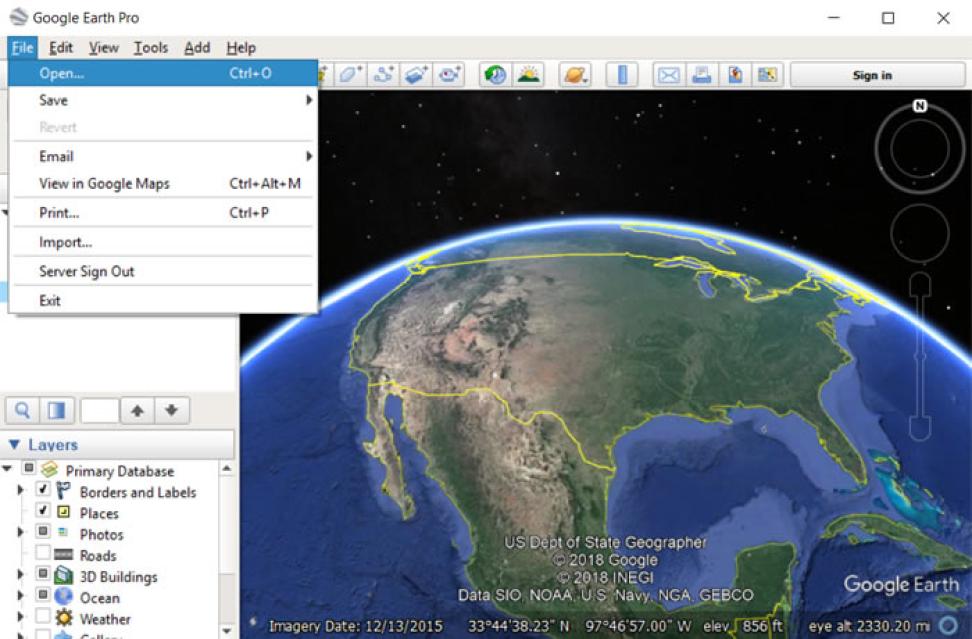972x639 pixels.
Task: Click the Ocean globe layer icon
Action: [63, 597]
